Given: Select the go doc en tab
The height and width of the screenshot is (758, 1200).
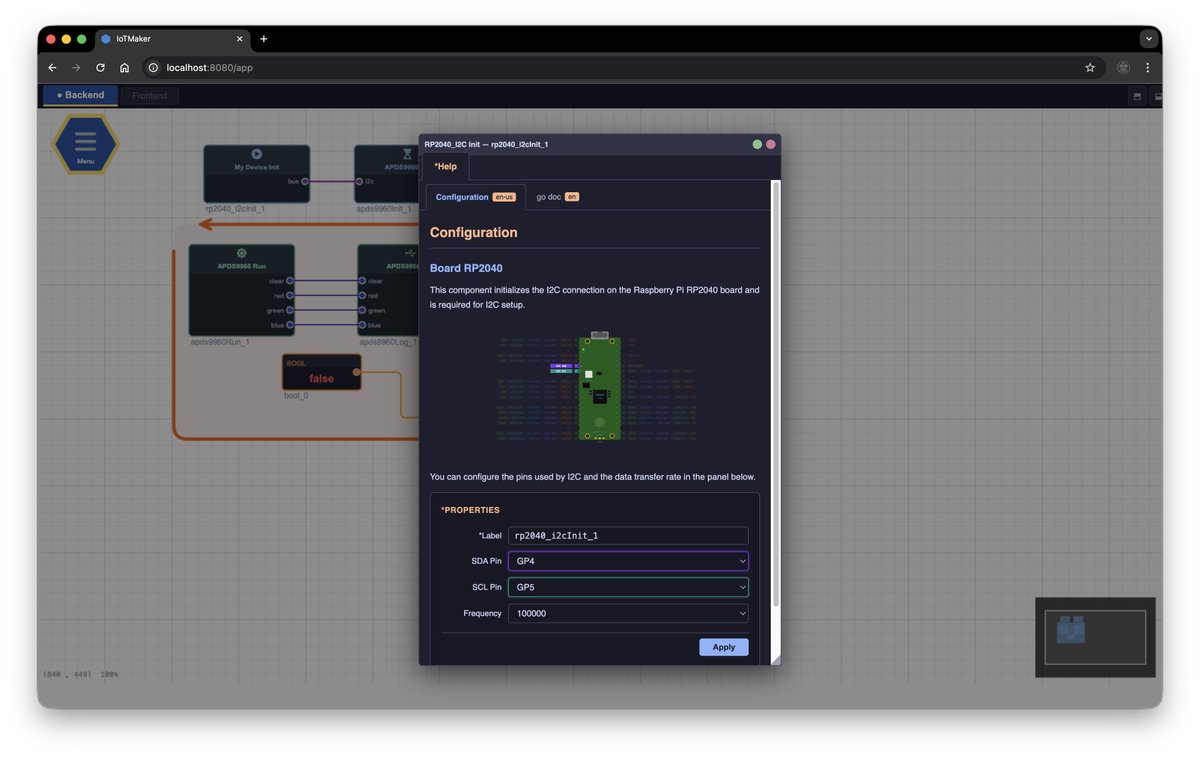Looking at the screenshot, I should click(558, 197).
